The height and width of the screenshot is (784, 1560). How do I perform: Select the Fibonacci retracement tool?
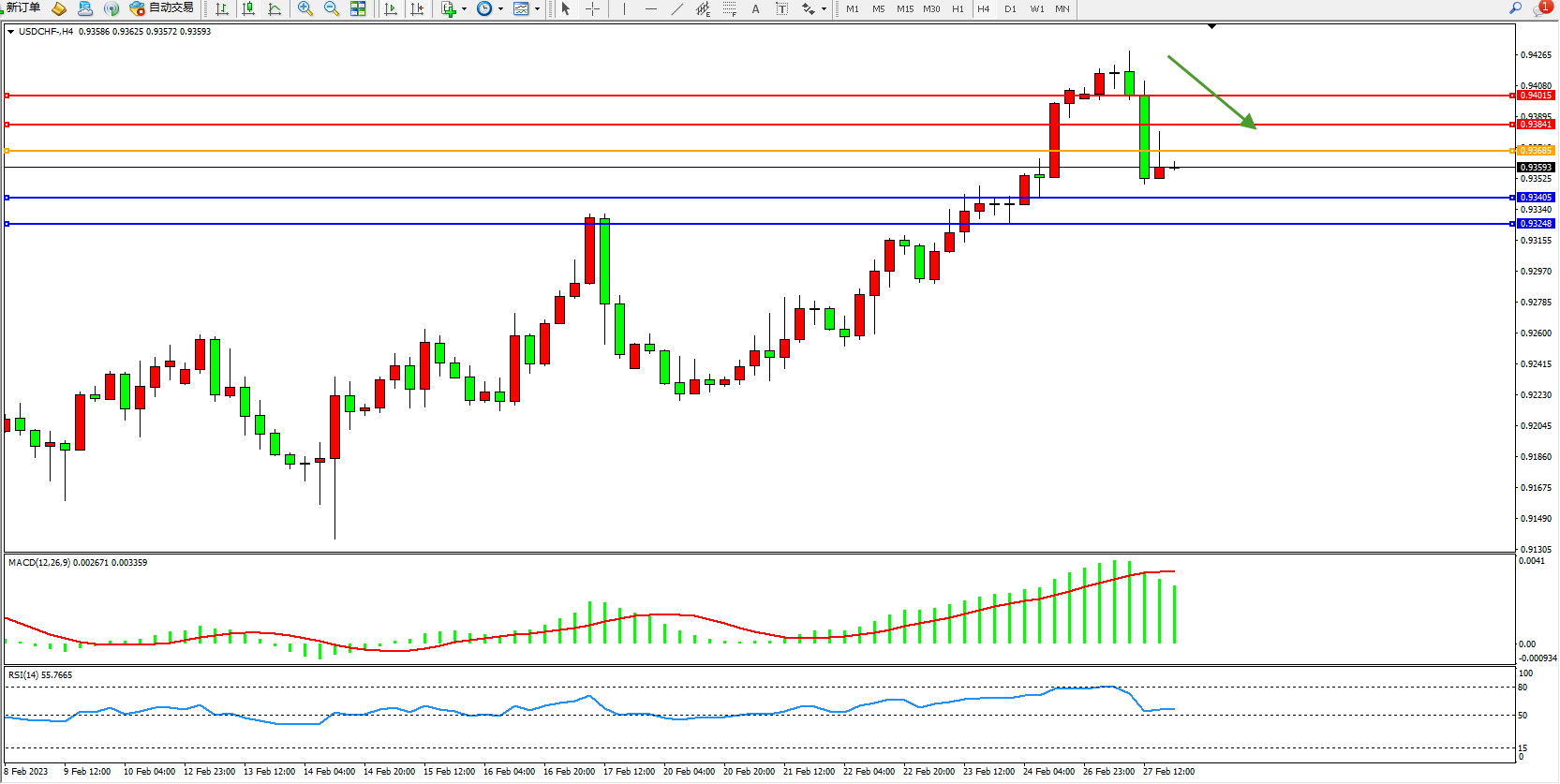click(x=730, y=8)
